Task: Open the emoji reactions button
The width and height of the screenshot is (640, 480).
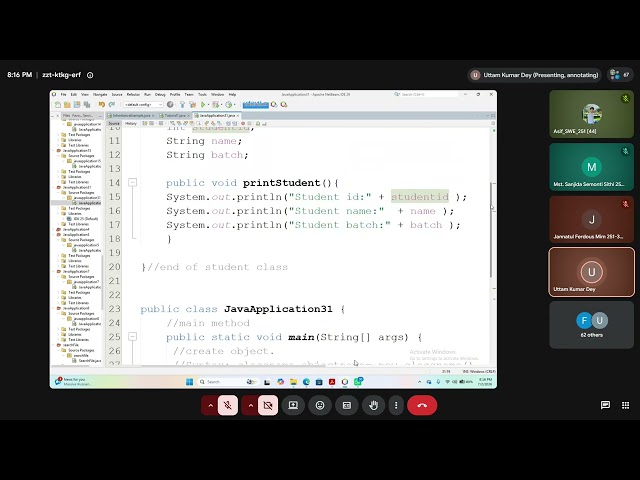Action: [320, 405]
